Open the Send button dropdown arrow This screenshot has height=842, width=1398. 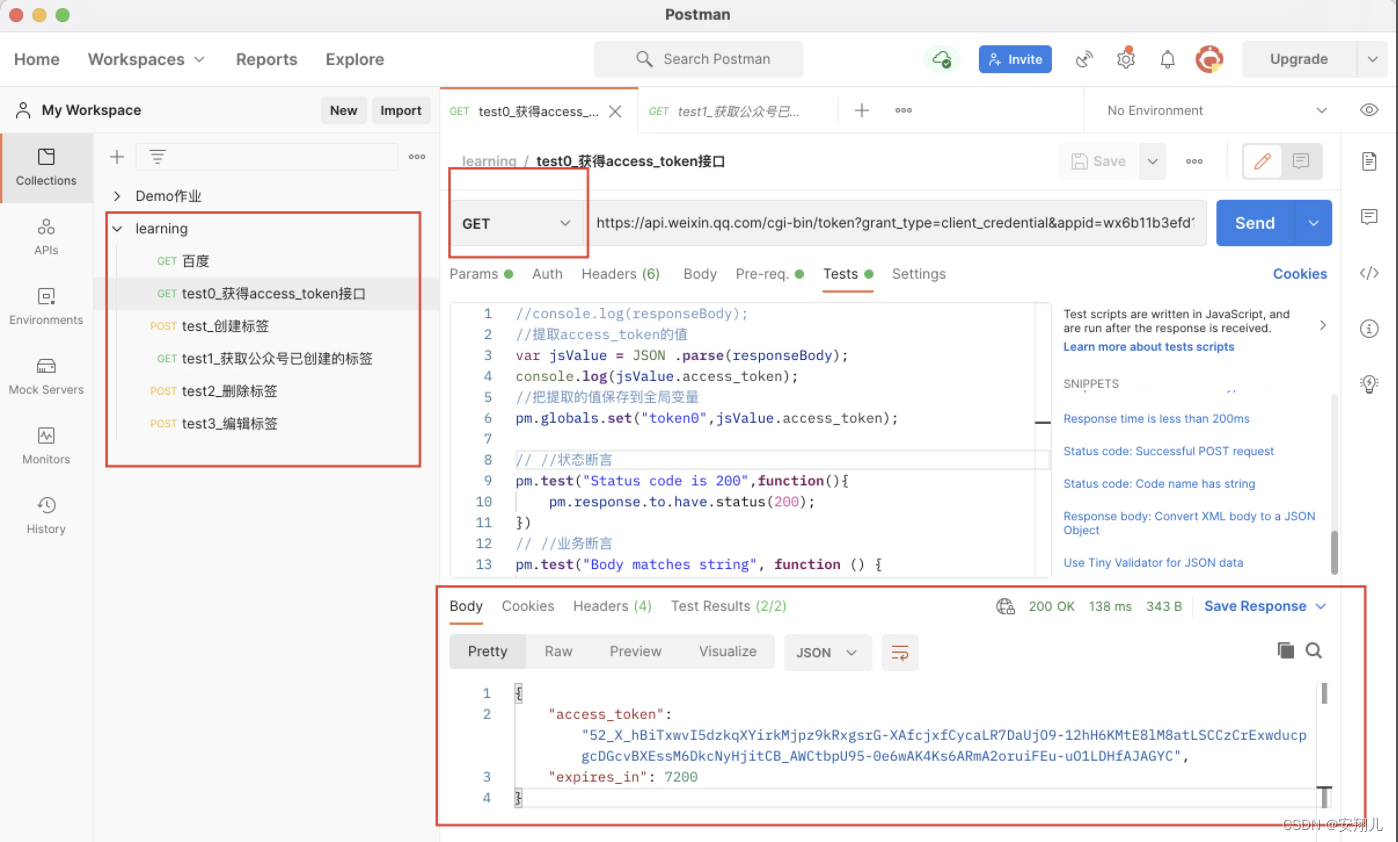pos(1314,223)
